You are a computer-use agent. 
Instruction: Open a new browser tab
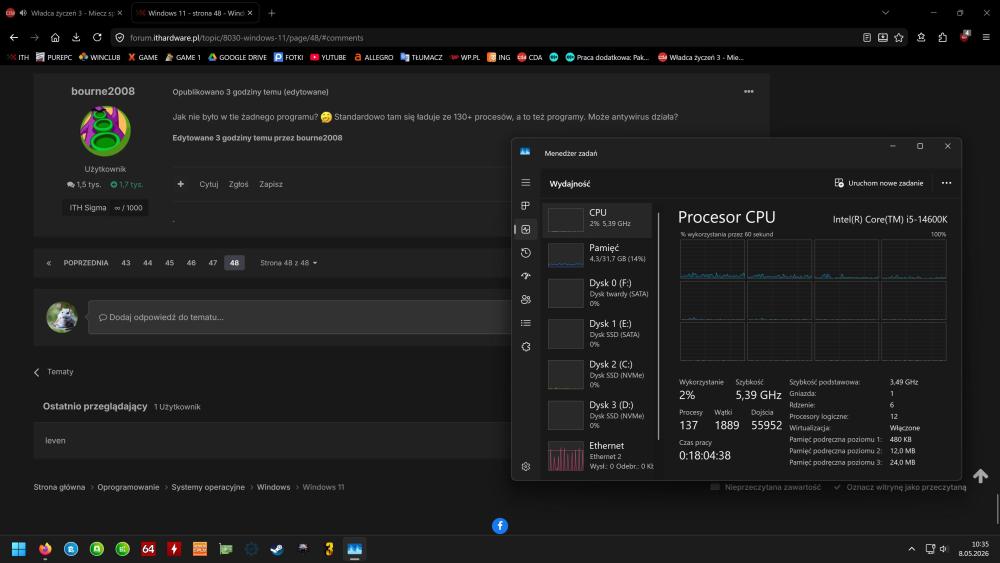(x=272, y=13)
